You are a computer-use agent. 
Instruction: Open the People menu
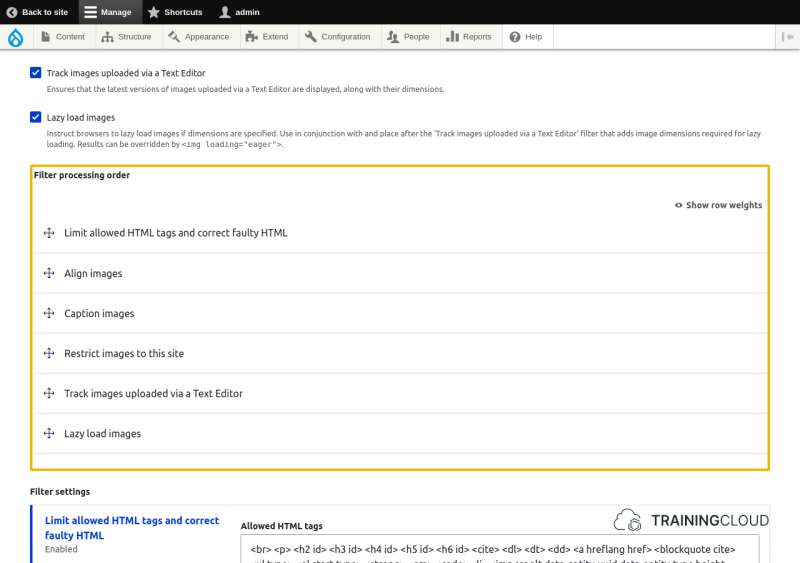(411, 37)
